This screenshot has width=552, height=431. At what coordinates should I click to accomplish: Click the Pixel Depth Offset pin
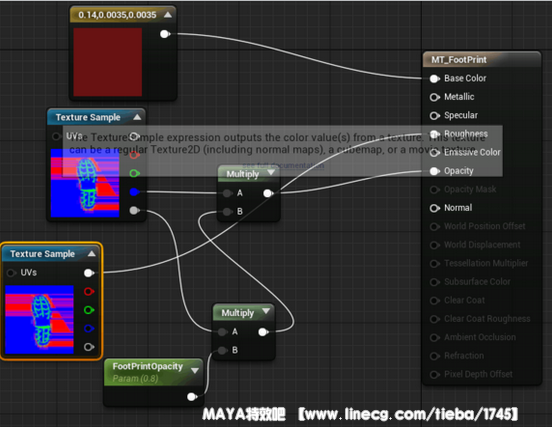[434, 374]
